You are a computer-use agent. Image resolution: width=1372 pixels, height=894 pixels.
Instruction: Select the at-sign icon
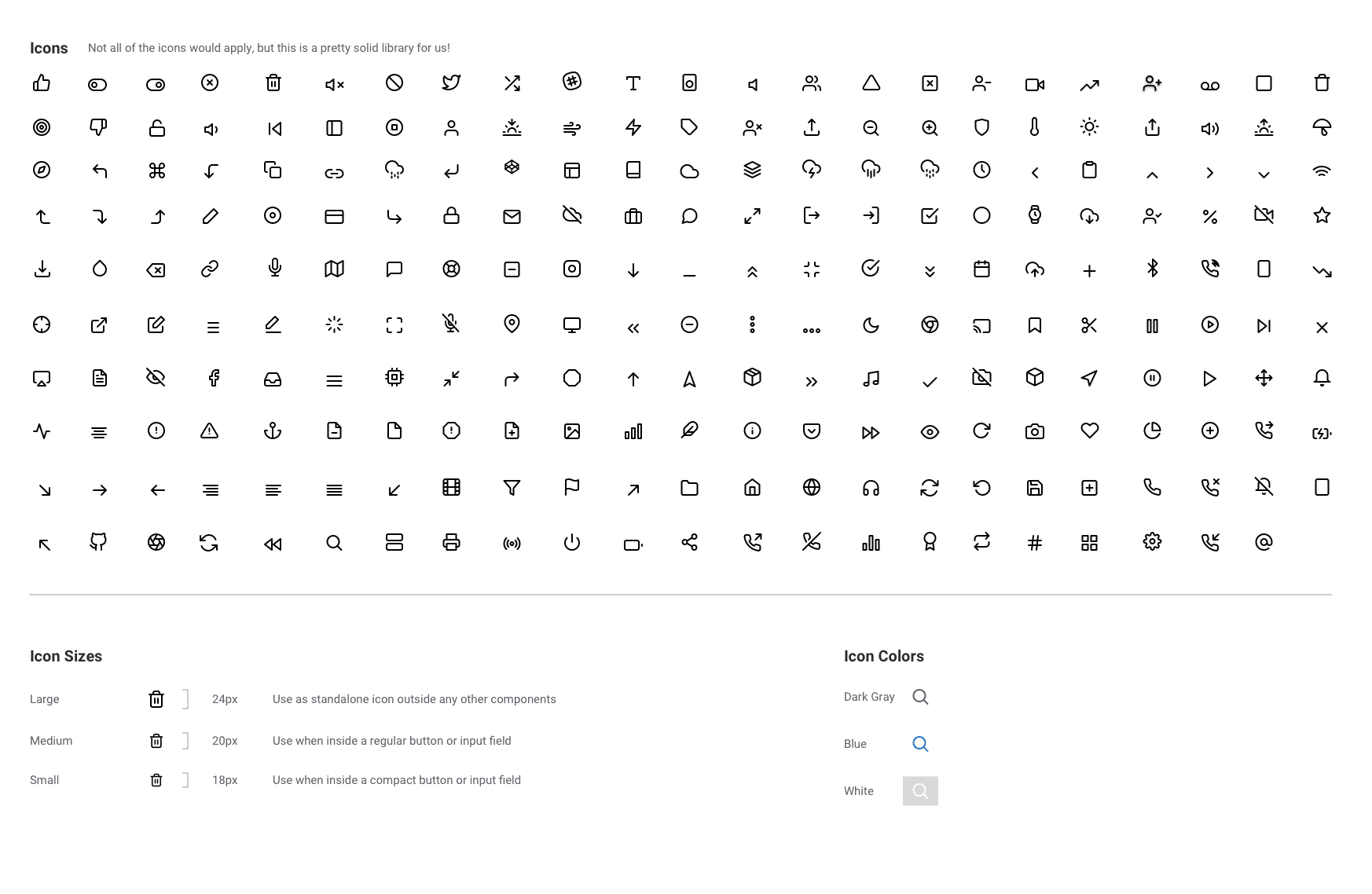point(1264,542)
